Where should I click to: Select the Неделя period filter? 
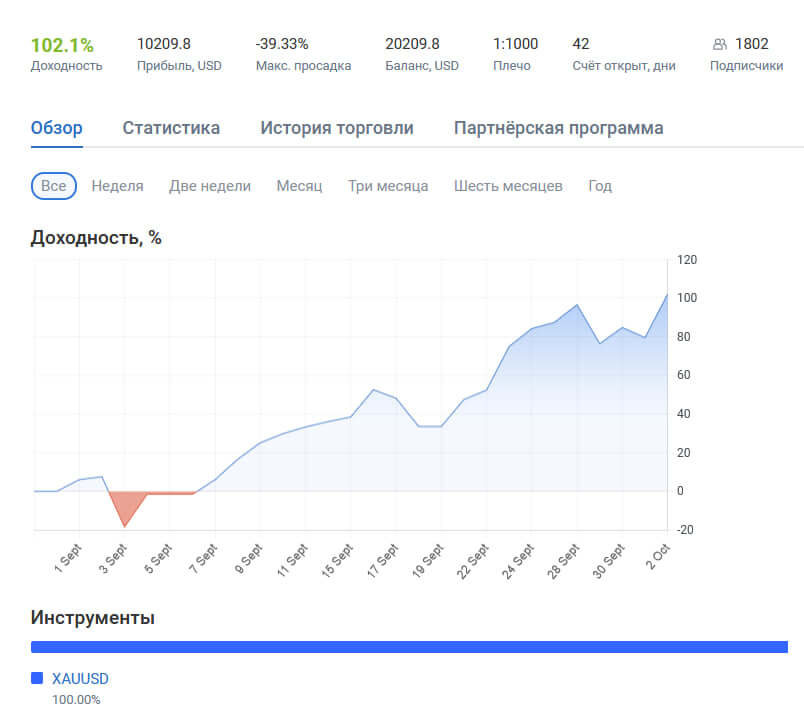click(x=117, y=186)
